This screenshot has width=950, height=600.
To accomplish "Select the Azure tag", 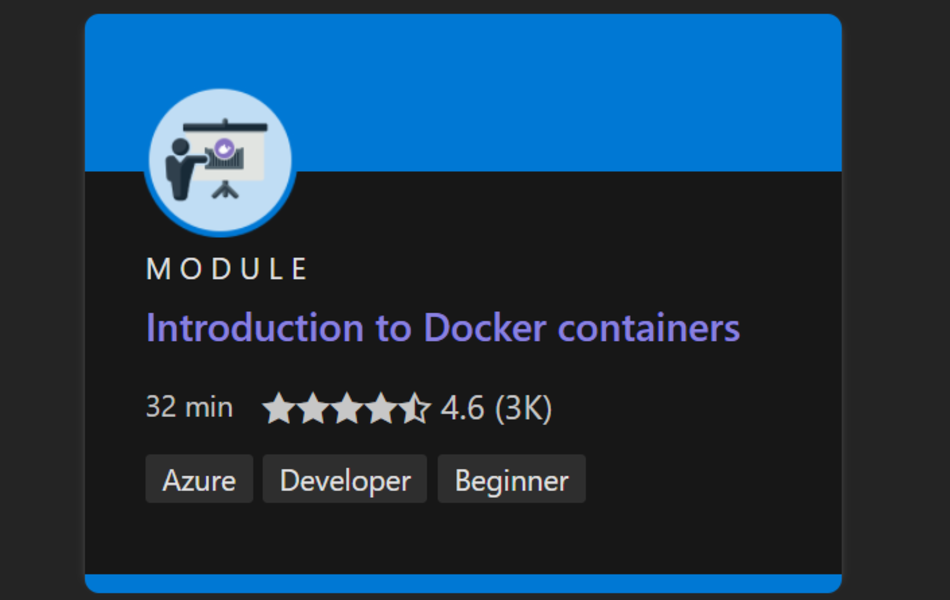I will click(x=199, y=479).
